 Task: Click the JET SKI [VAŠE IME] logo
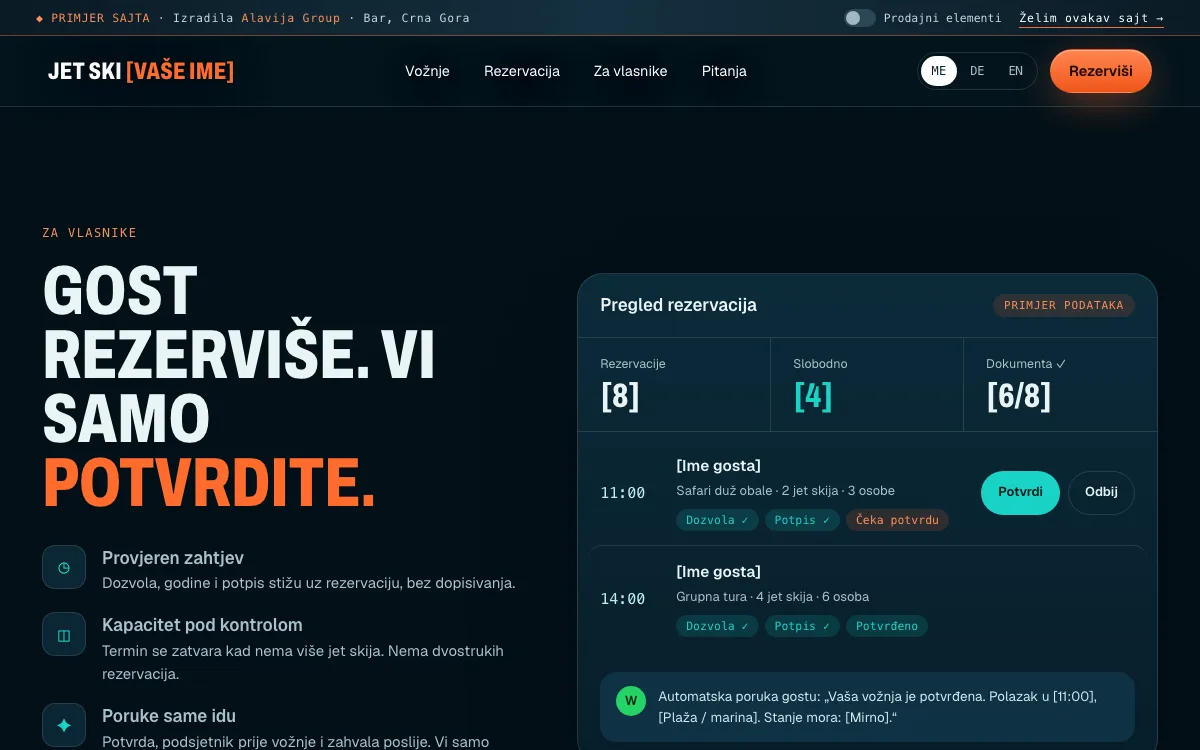click(x=141, y=71)
